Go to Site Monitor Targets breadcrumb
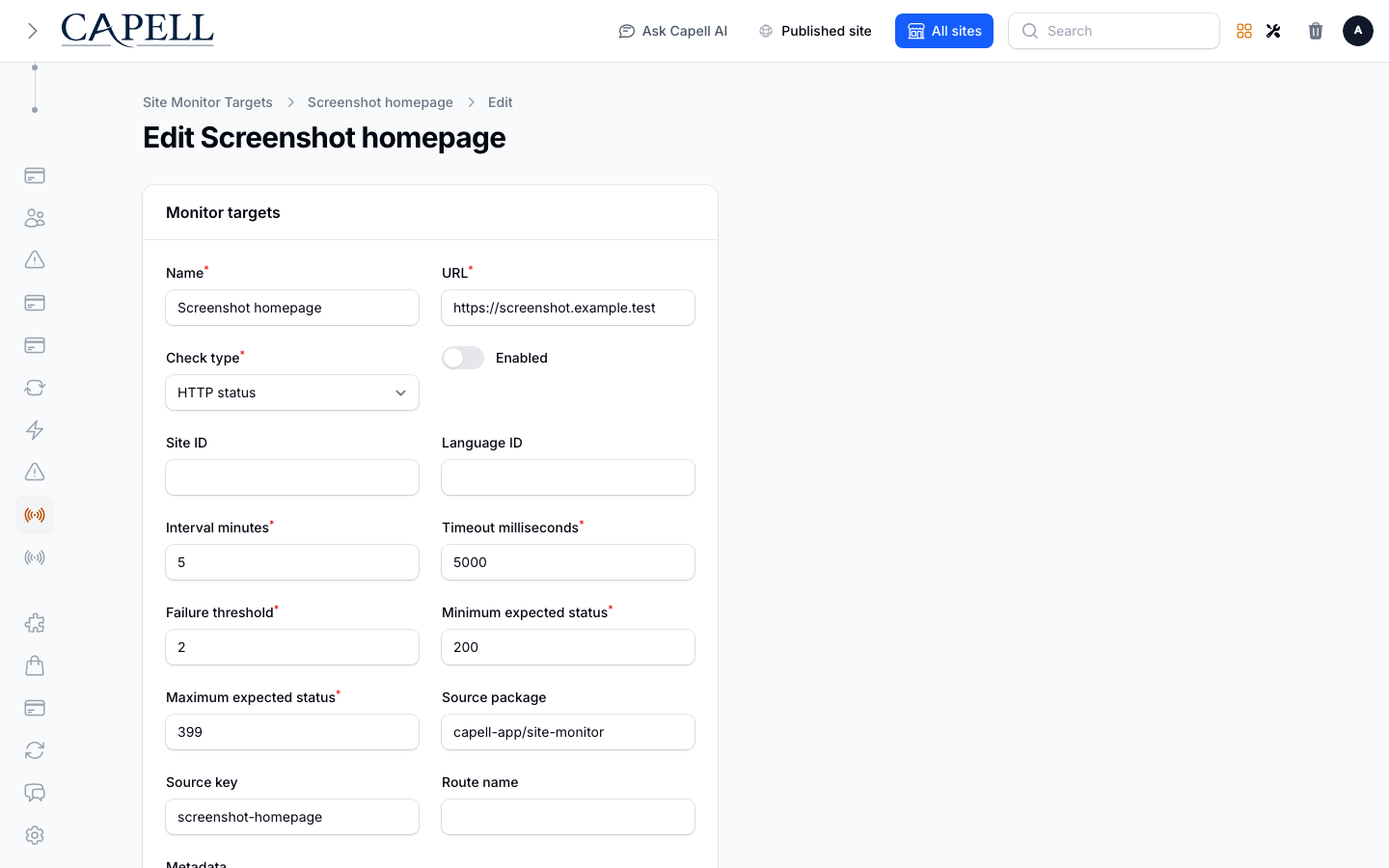The height and width of the screenshot is (868, 1389). click(x=207, y=102)
